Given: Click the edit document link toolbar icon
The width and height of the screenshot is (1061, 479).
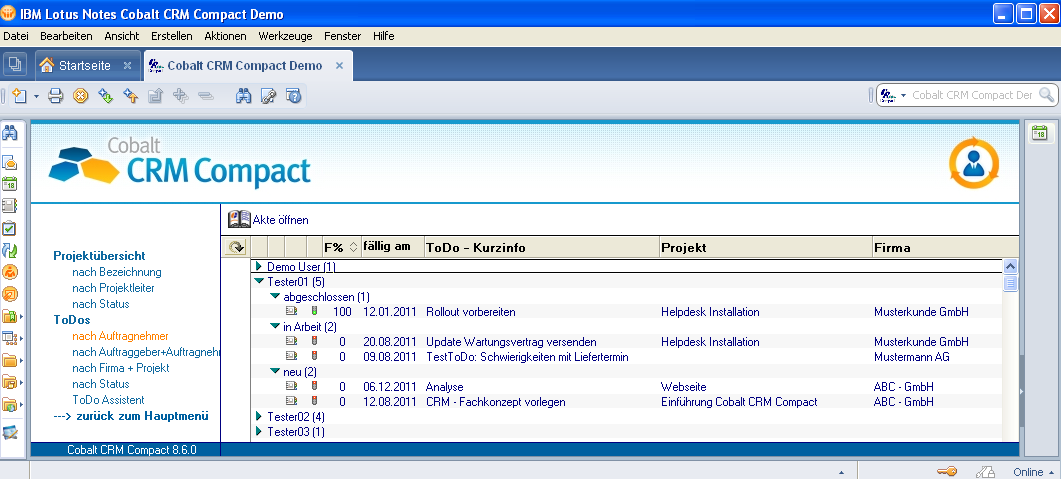Looking at the screenshot, I should click(x=269, y=96).
